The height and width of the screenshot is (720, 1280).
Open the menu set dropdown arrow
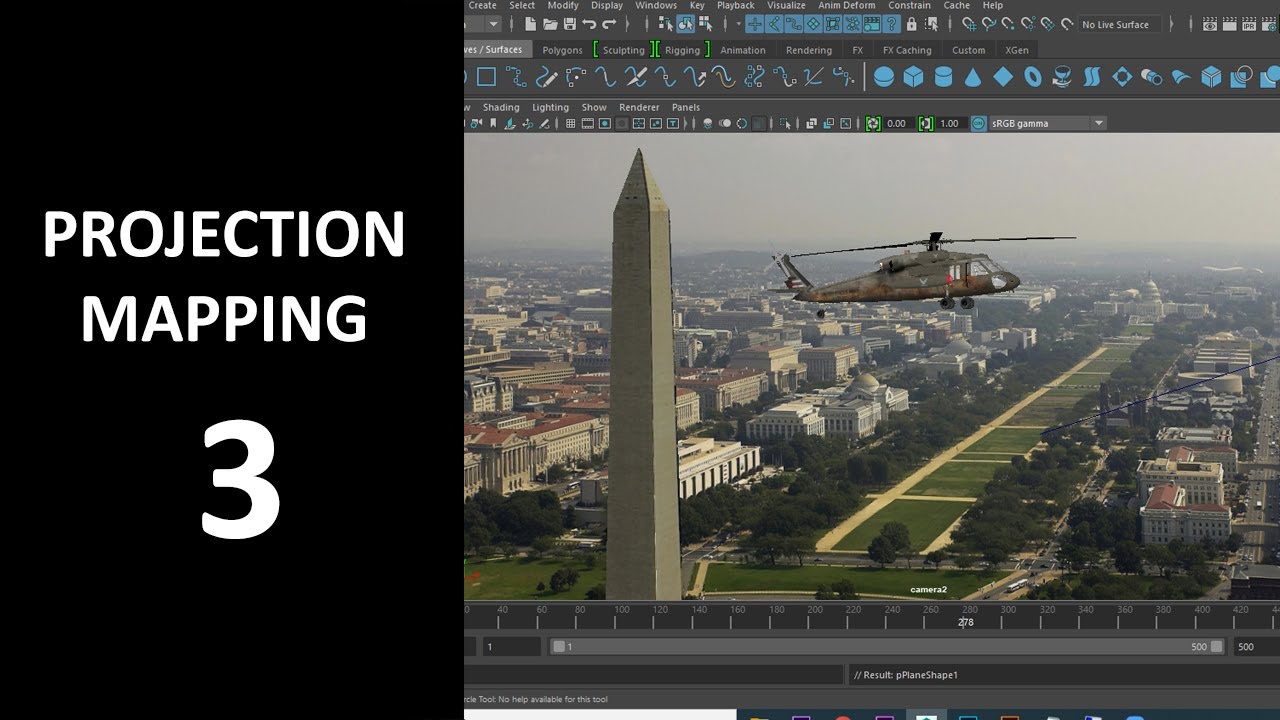(494, 24)
